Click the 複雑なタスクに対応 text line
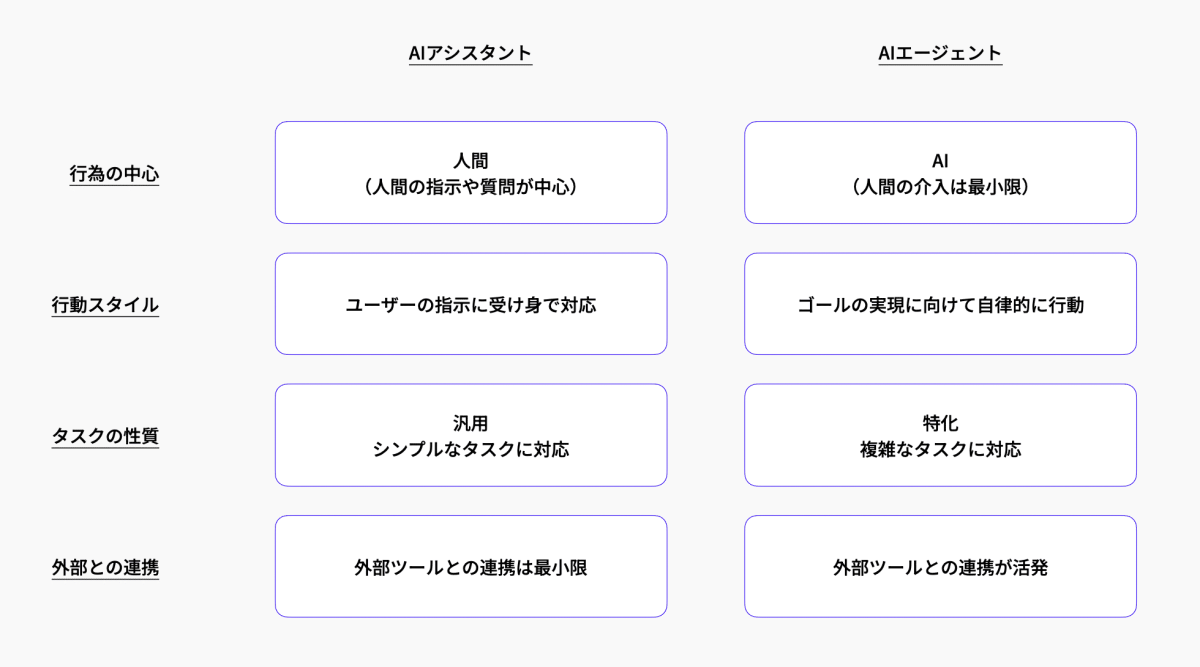Viewport: 1200px width, 667px height. tap(940, 449)
